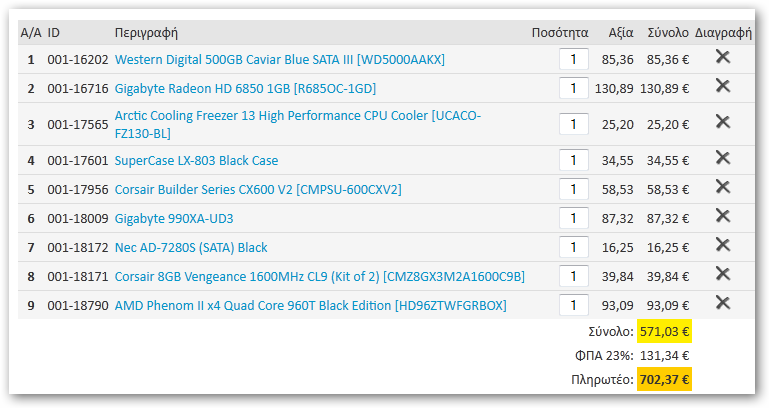Edit quantity field for Western Digital drive

573,59
